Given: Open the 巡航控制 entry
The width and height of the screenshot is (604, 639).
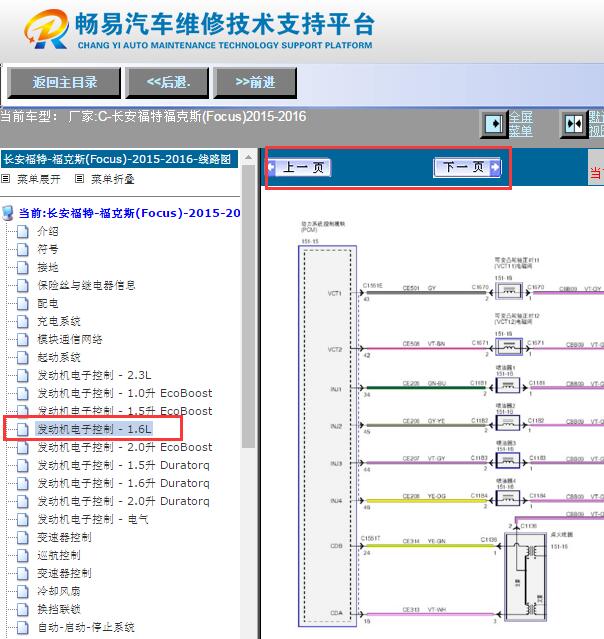Looking at the screenshot, I should pyautogui.click(x=59, y=555).
